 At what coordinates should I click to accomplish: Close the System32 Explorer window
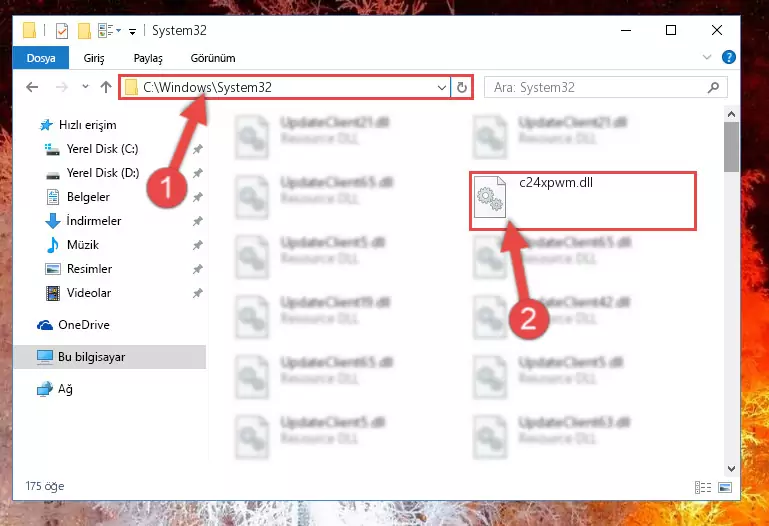(x=717, y=30)
